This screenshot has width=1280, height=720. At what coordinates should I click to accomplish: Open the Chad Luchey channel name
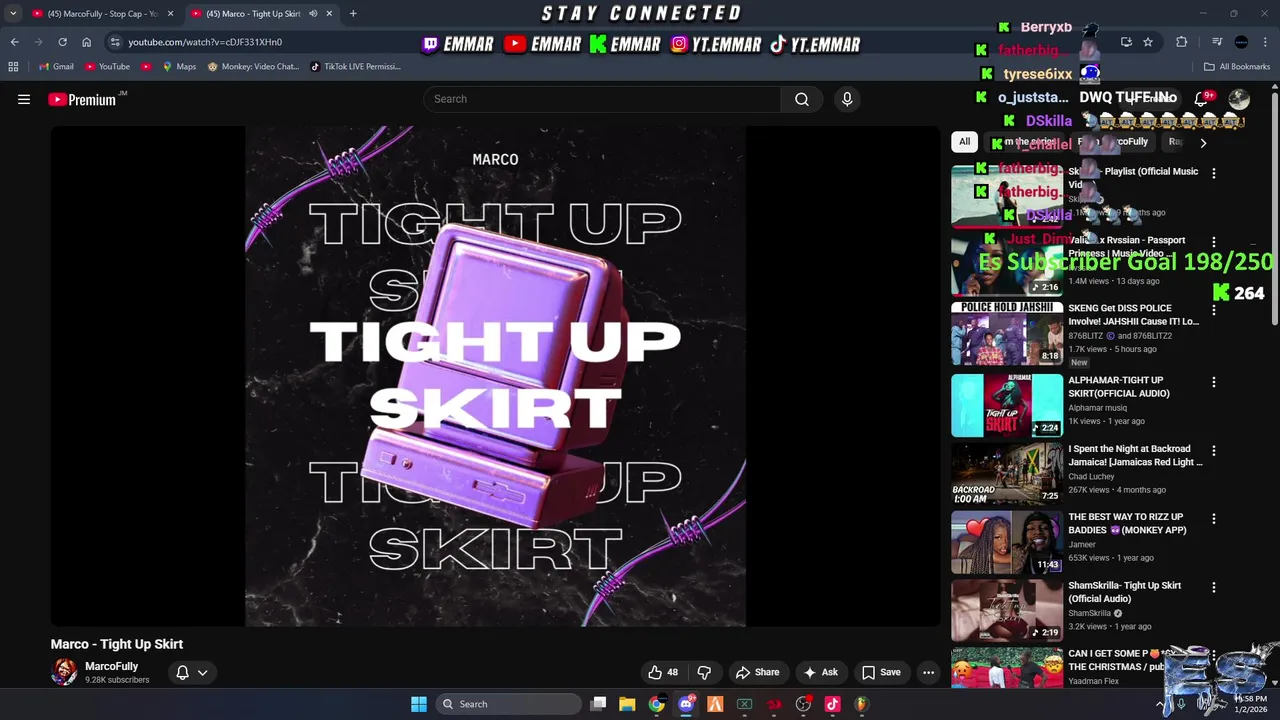pyautogui.click(x=1091, y=477)
